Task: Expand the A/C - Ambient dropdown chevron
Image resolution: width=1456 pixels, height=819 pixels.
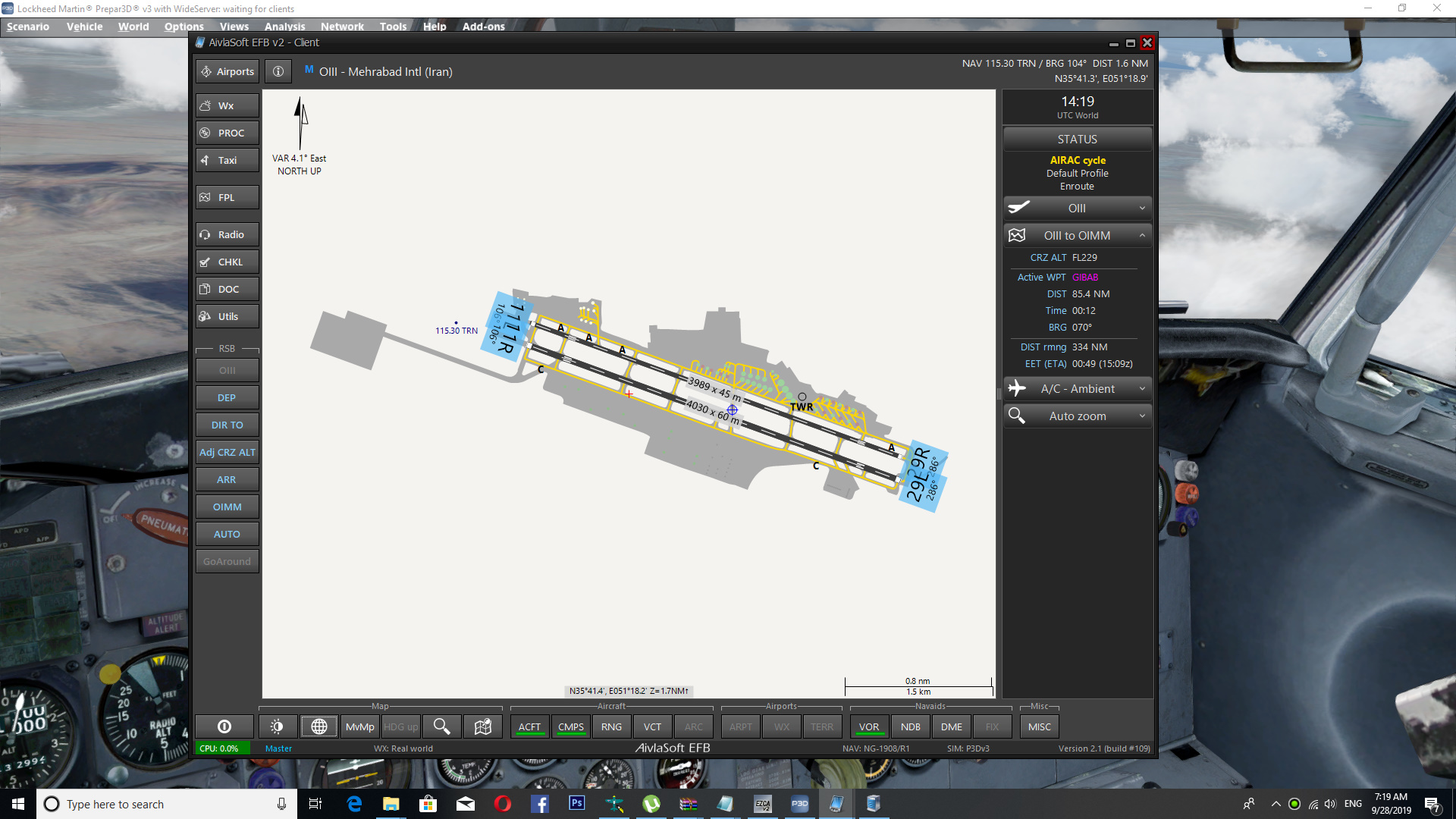Action: coord(1142,389)
